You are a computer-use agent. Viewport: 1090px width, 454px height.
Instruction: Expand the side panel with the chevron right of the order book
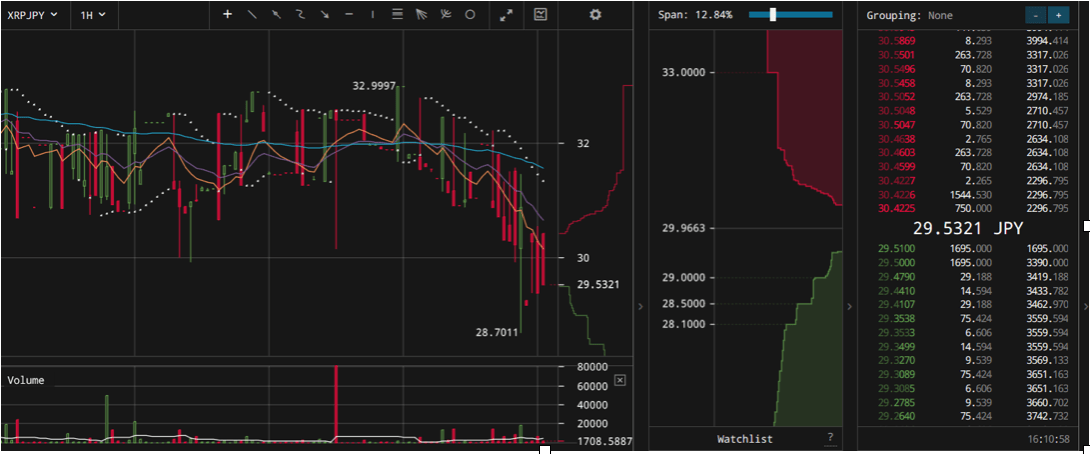pos(1087,306)
